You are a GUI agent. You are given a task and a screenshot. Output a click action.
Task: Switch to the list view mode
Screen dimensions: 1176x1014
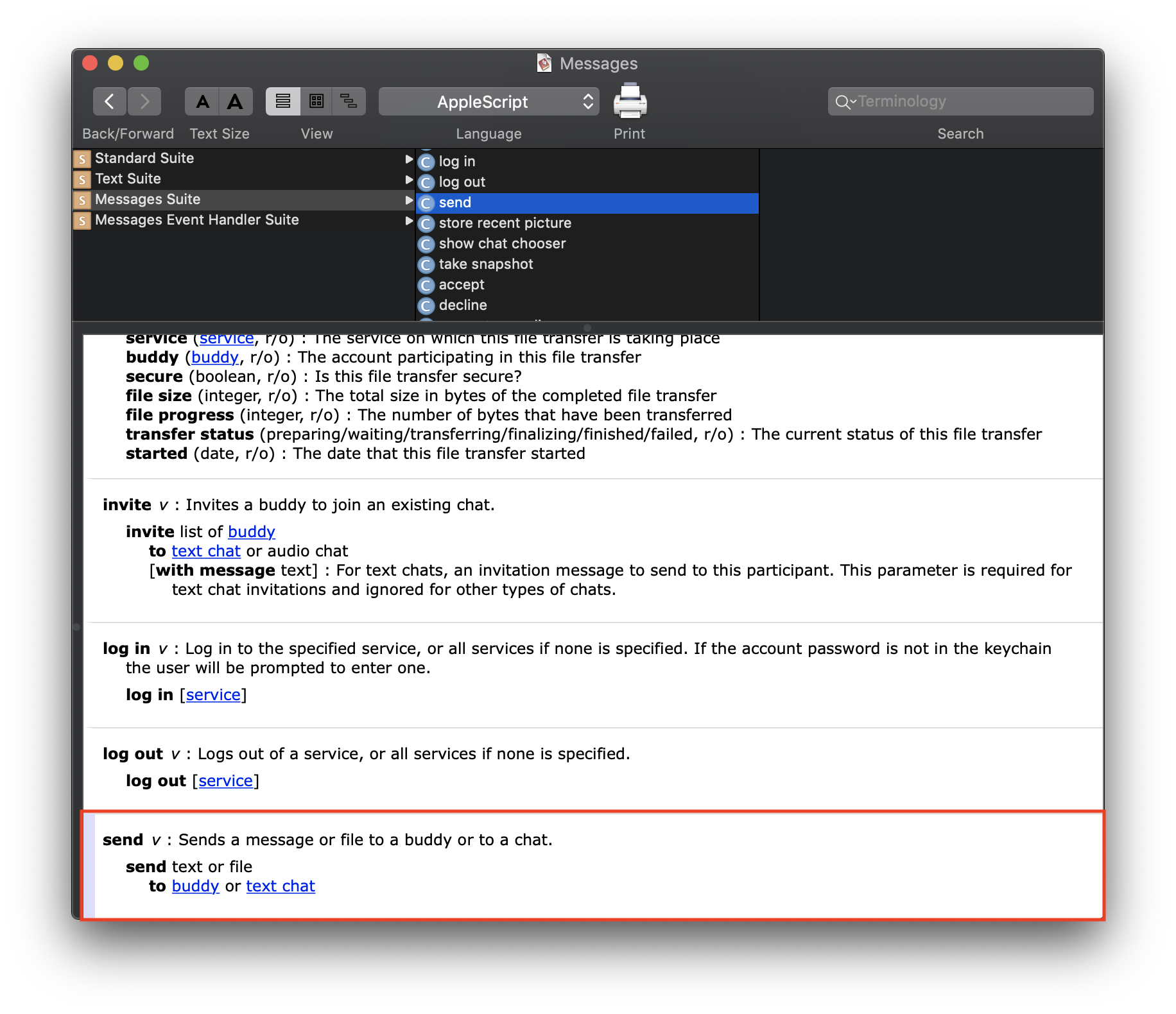tap(283, 101)
